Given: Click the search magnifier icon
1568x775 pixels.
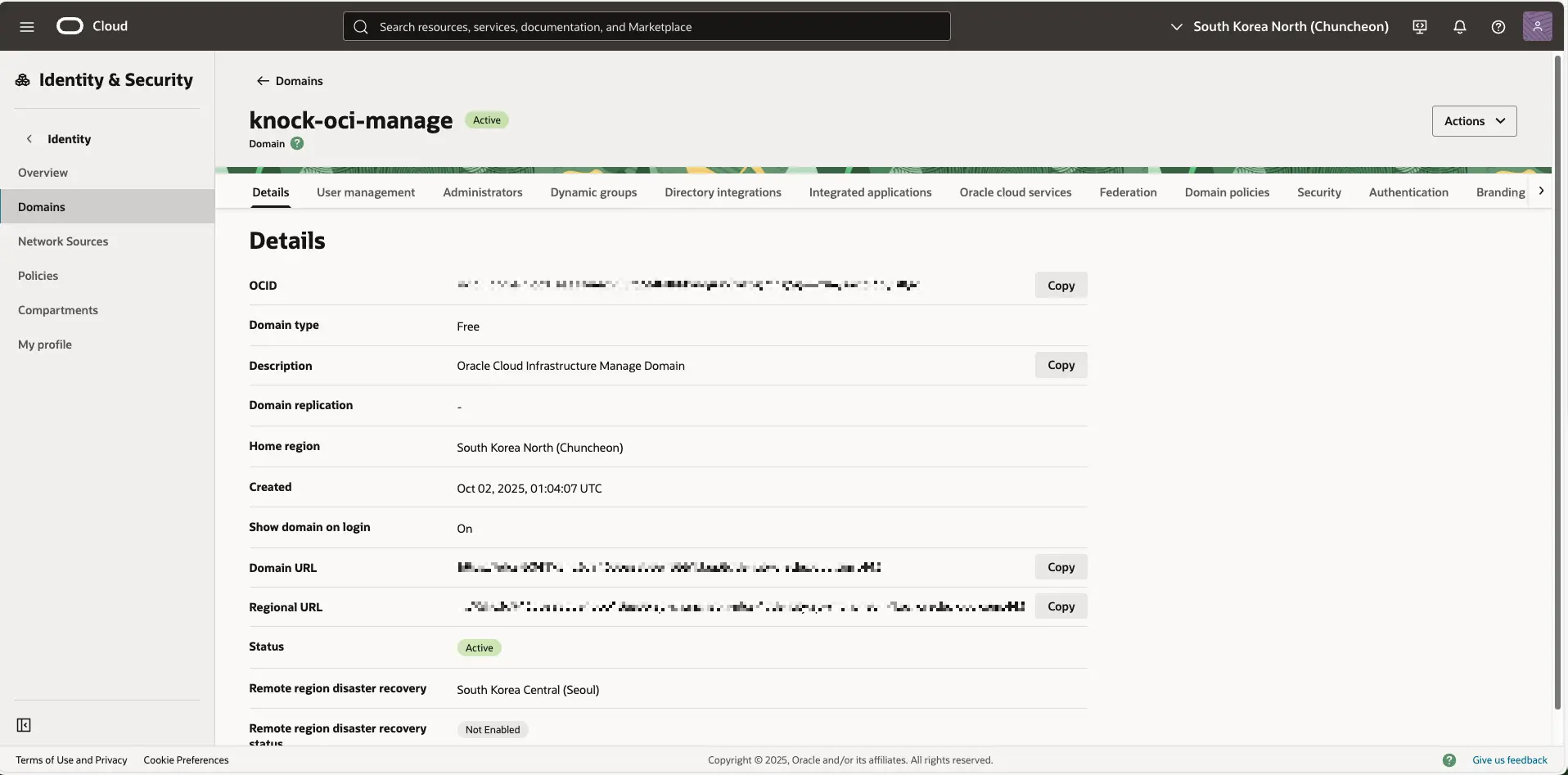Looking at the screenshot, I should [361, 27].
